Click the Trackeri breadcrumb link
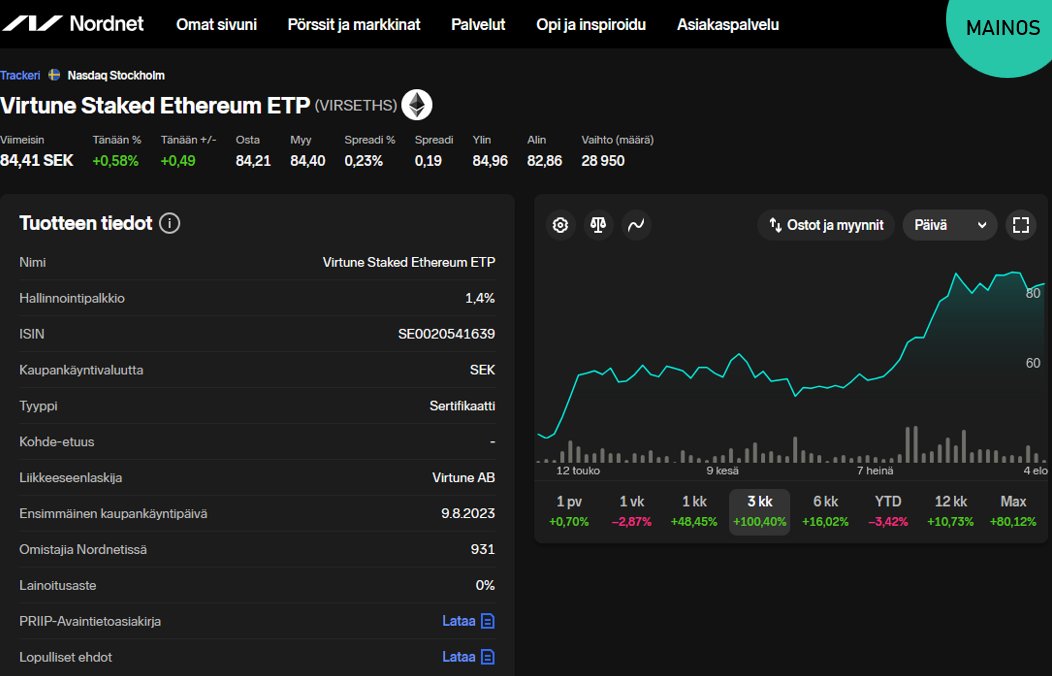The image size is (1052, 676). [x=21, y=75]
